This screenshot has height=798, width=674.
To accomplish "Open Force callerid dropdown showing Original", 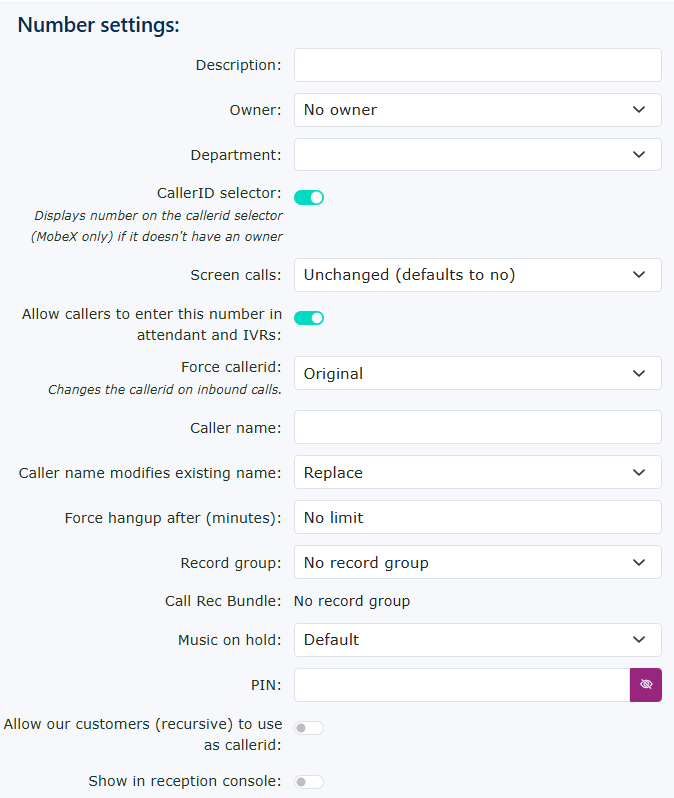I will (x=477, y=373).
